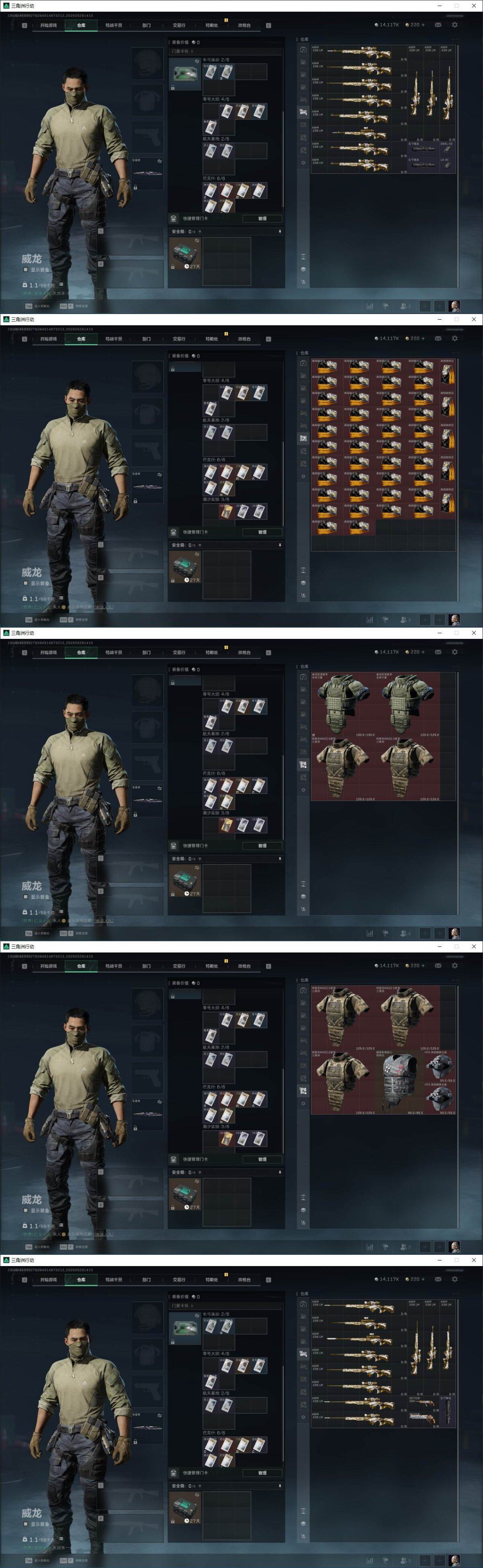Helmets window: toggle 安全箱 pin icon
The image size is (483, 1568).
pyautogui.click(x=280, y=1172)
